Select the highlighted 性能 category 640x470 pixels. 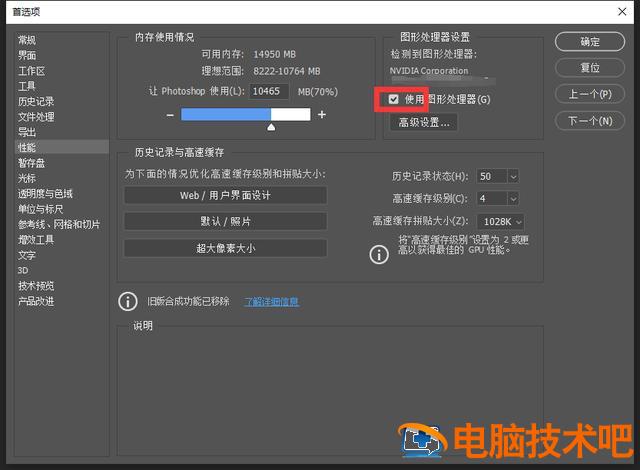(62, 147)
